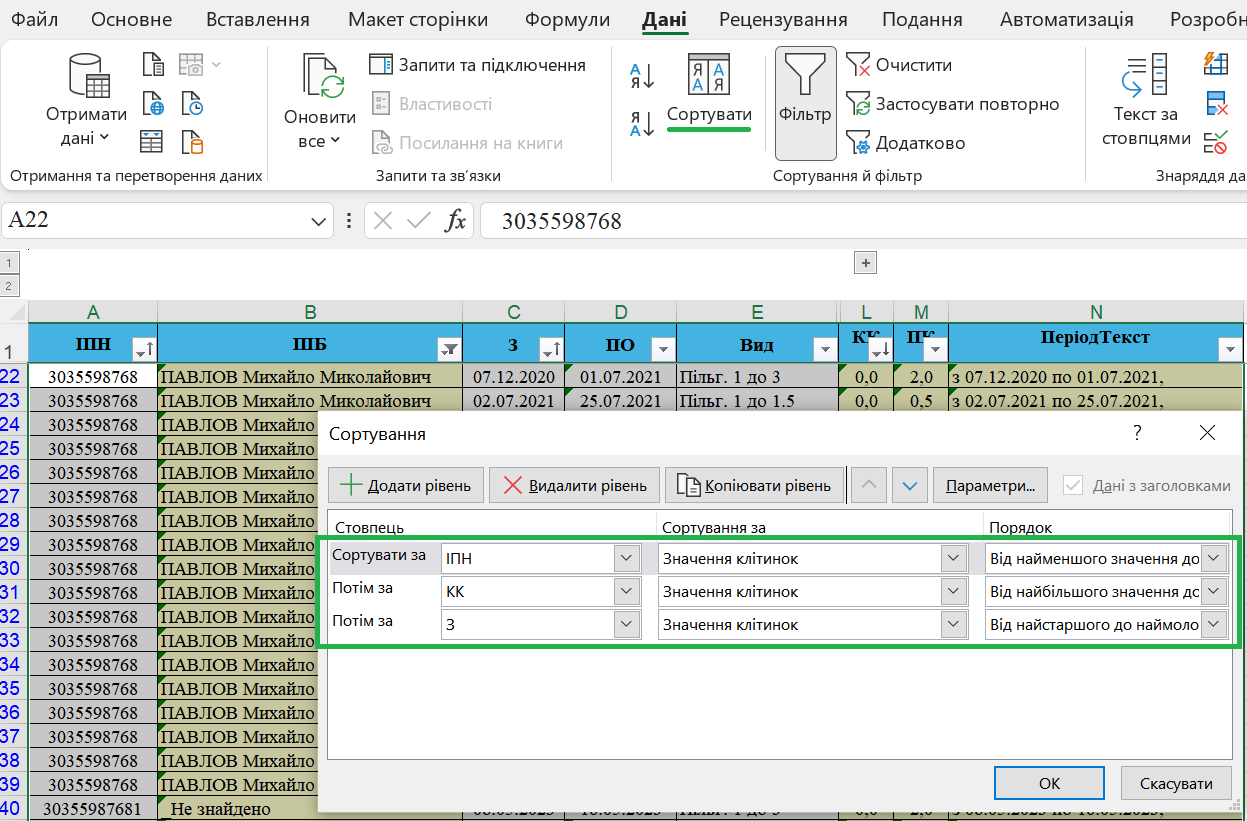This screenshot has height=821, width=1247.
Task: Open the Рецензування ribbon tab
Action: pyautogui.click(x=783, y=20)
